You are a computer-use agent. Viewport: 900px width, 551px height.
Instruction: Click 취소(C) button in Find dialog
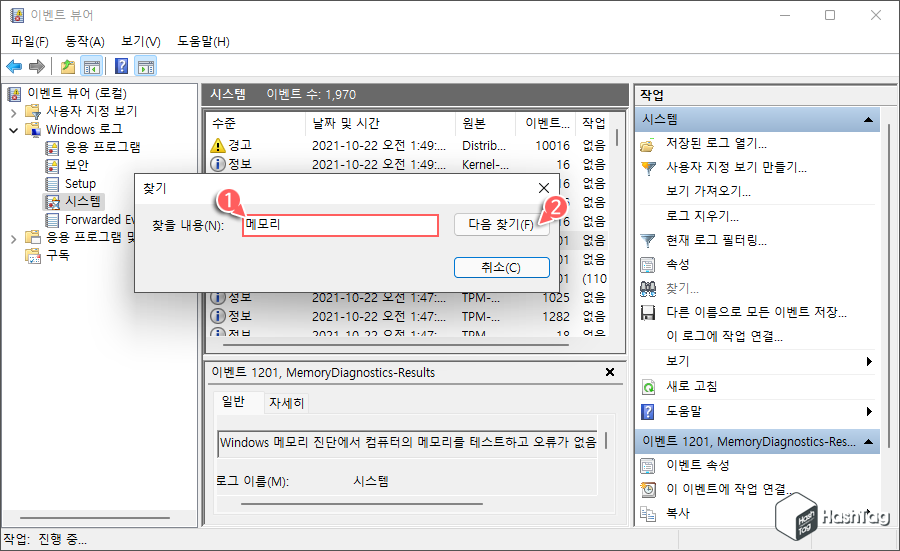[502, 267]
